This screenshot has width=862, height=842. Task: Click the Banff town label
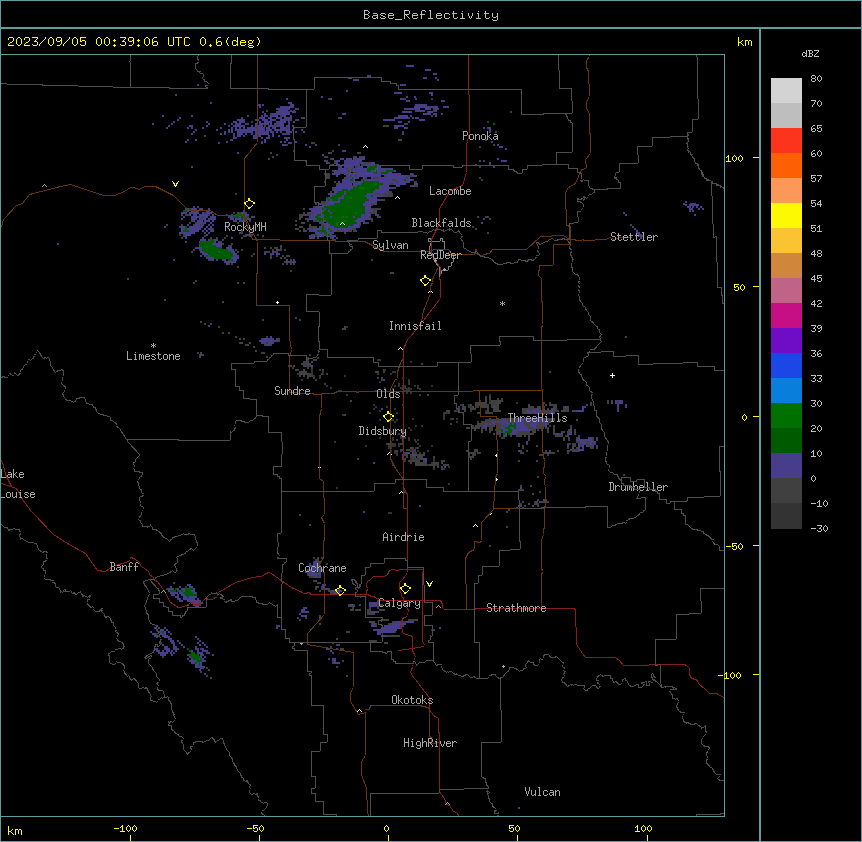124,567
